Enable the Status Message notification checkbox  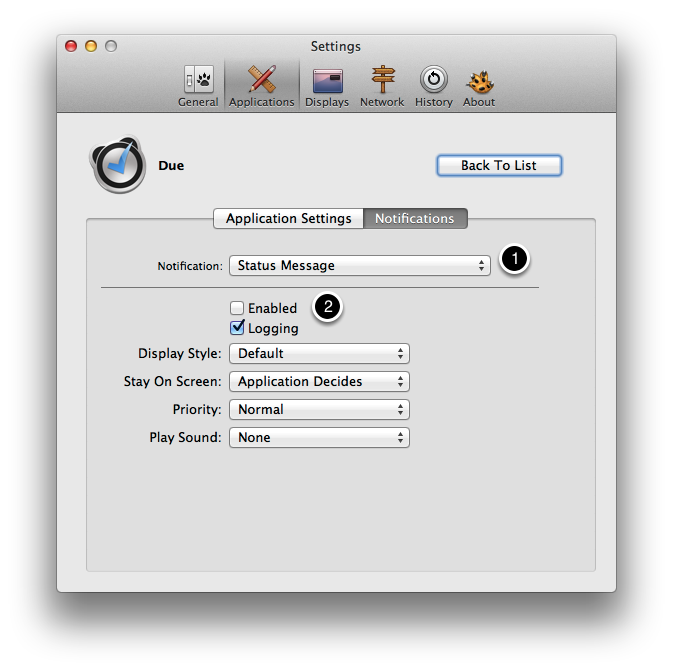click(x=237, y=308)
